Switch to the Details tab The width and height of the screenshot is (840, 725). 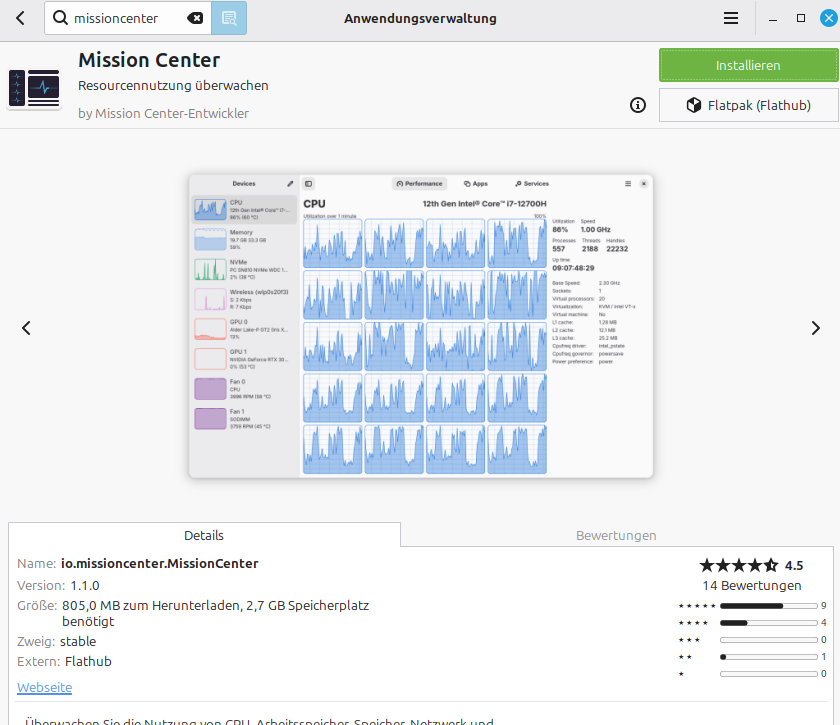204,535
